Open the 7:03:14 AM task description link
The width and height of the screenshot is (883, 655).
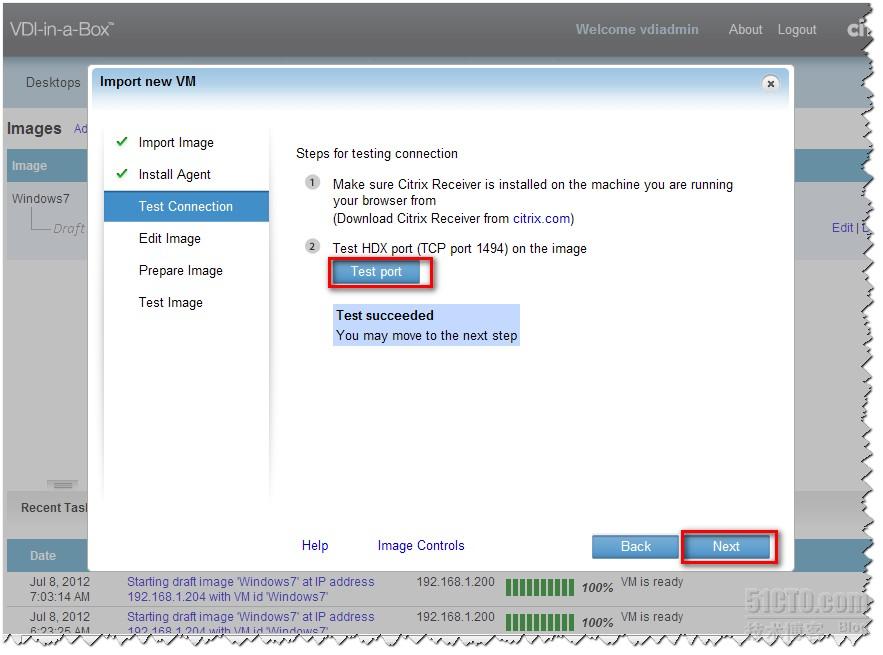pyautogui.click(x=250, y=589)
